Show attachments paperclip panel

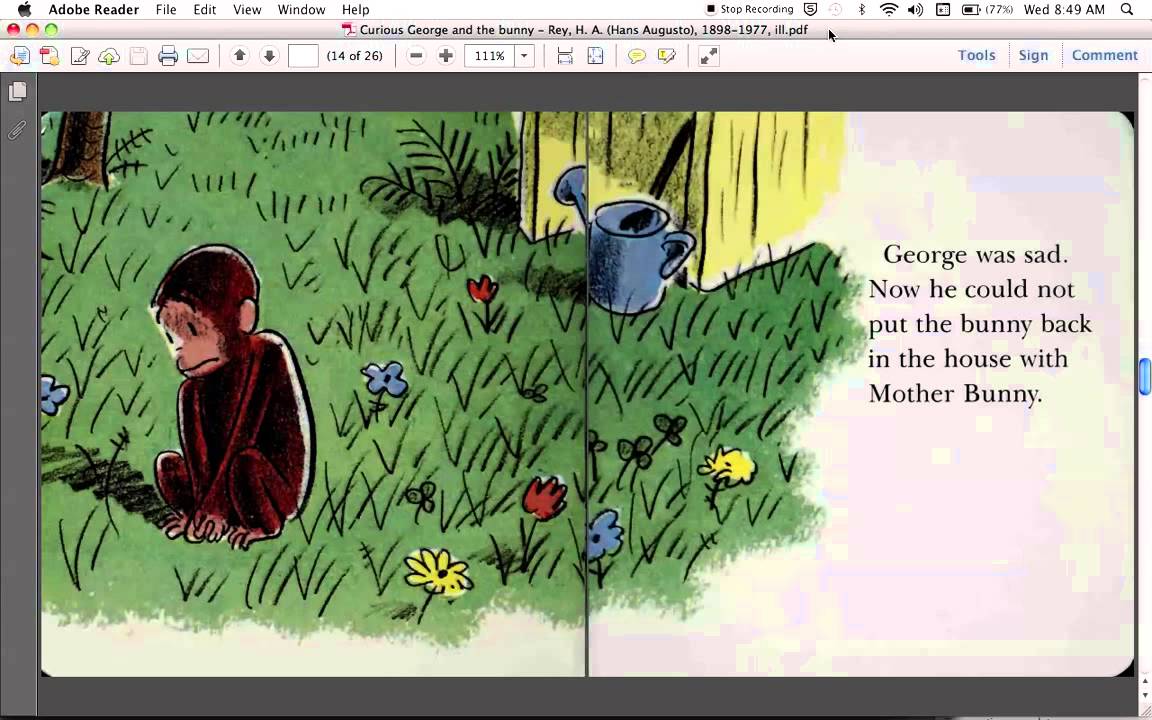point(18,130)
